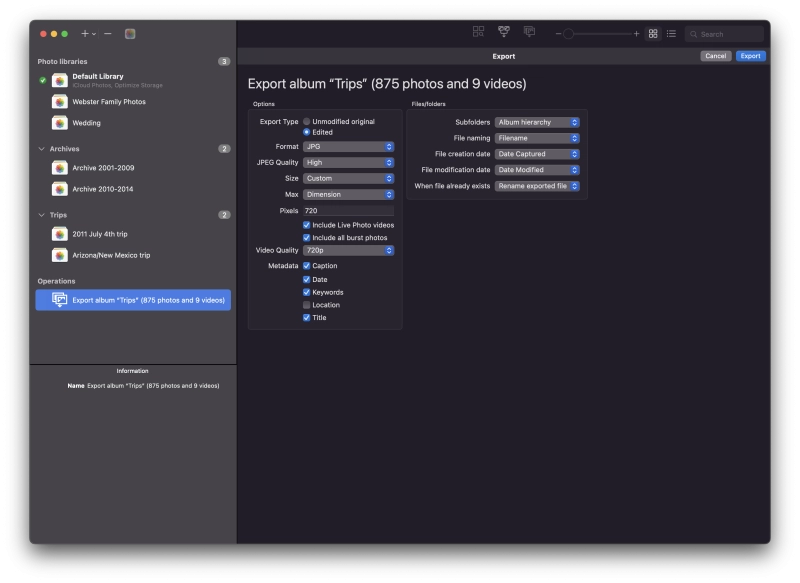This screenshot has height=583, width=800.
Task: Open the Video Quality 720p dropdown
Action: pos(348,250)
